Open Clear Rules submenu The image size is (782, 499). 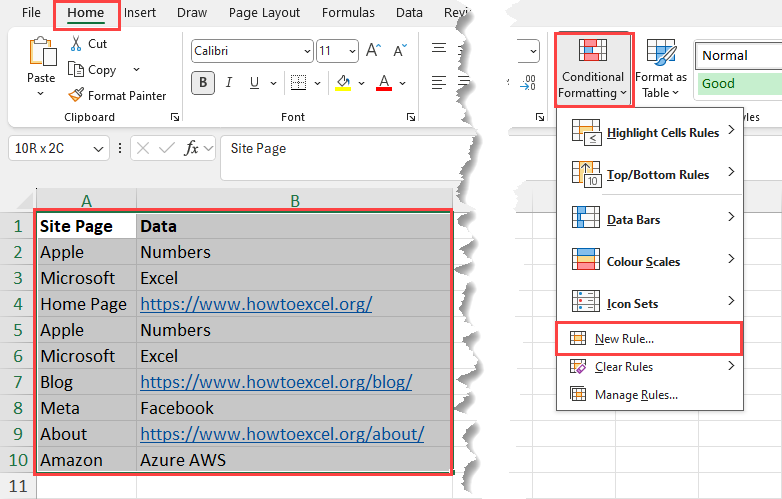coord(650,367)
